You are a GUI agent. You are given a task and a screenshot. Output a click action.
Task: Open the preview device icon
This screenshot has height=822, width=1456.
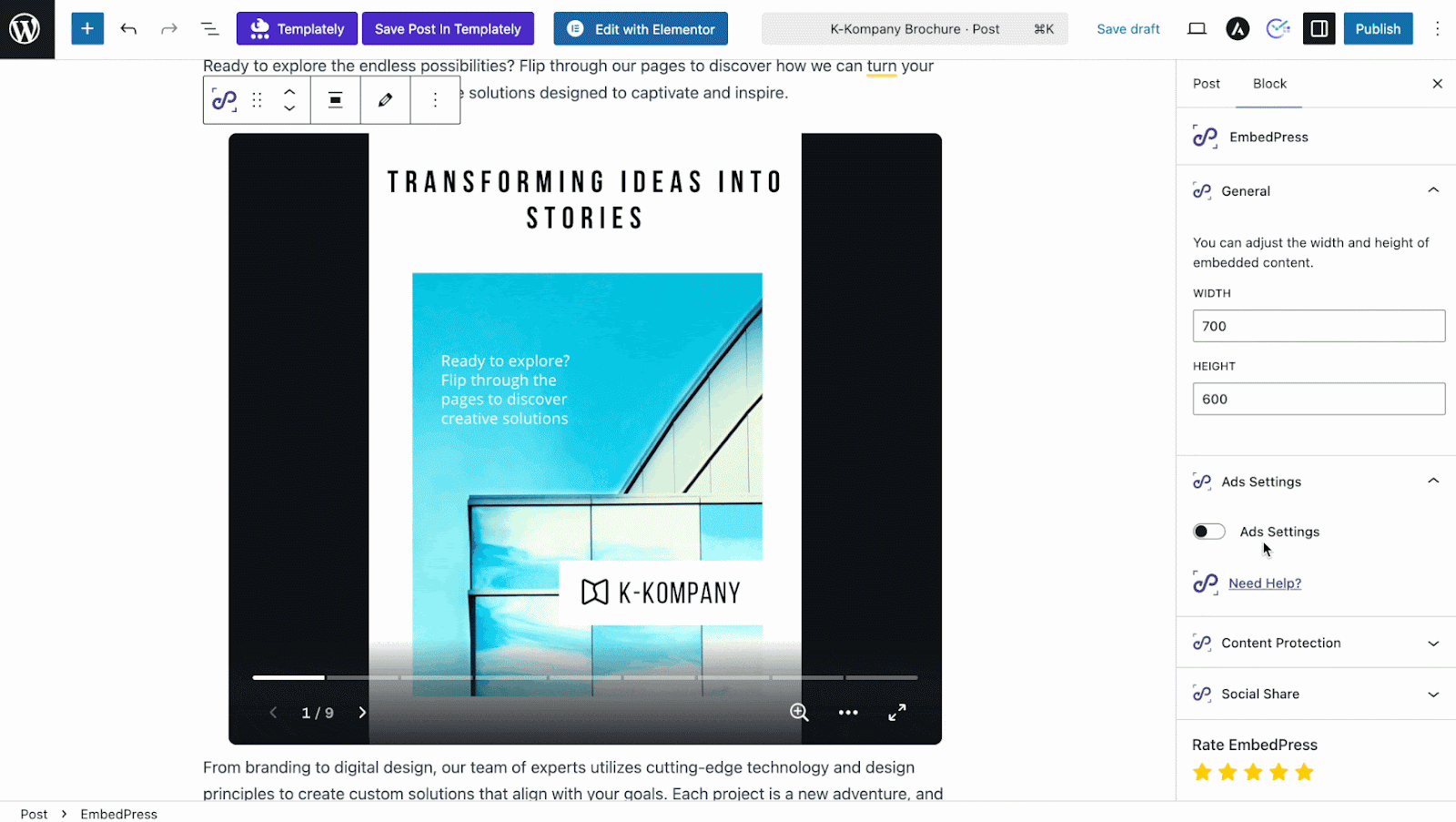coord(1197,29)
